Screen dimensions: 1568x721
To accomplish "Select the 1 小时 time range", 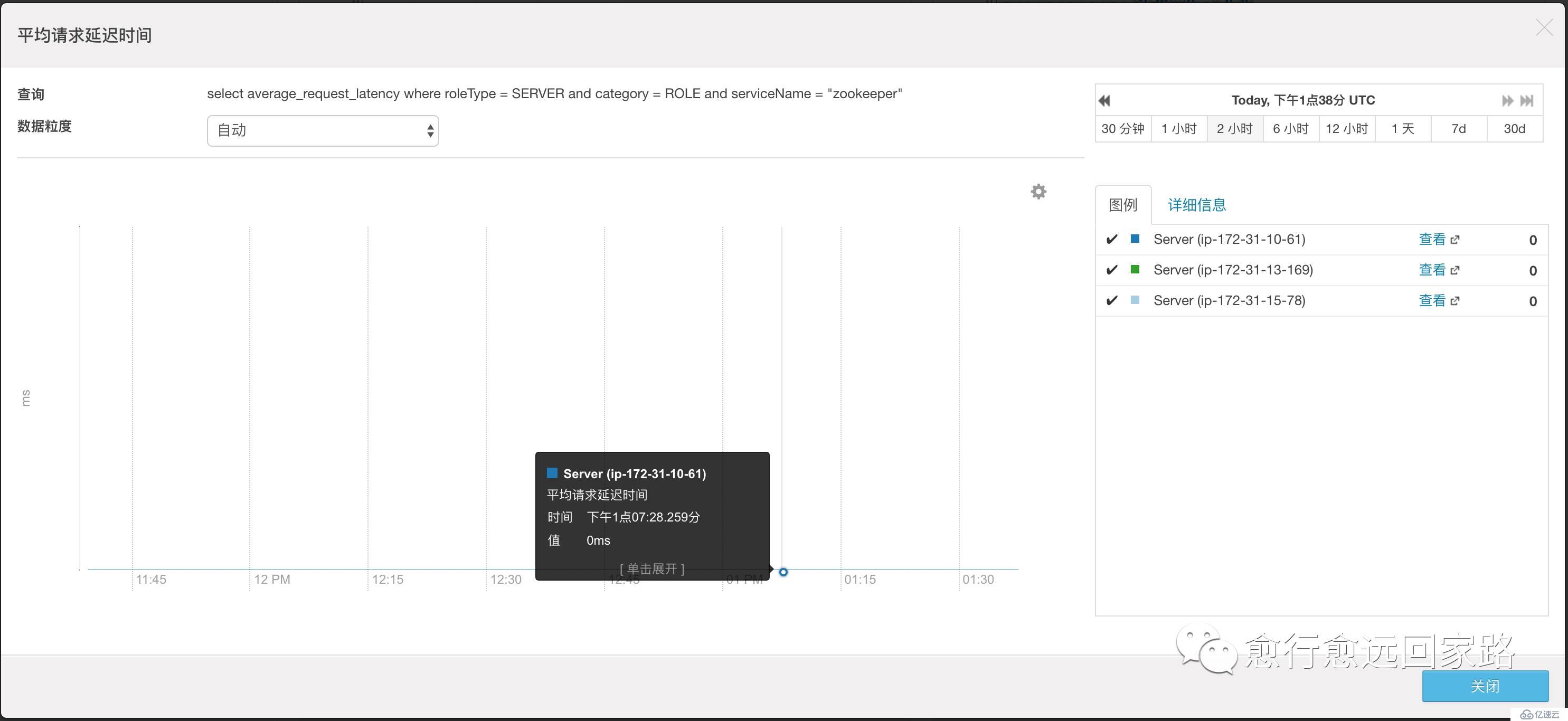I will (1179, 129).
